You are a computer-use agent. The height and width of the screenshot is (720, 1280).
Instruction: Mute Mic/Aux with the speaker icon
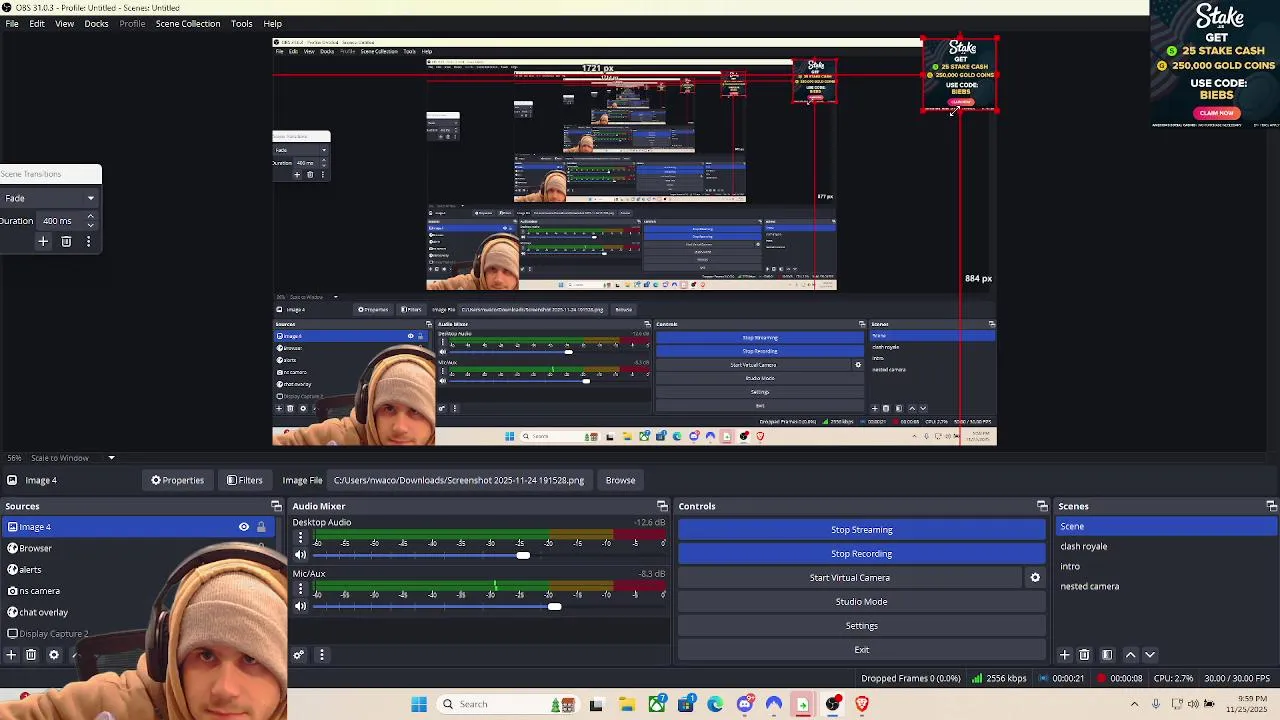coord(300,606)
